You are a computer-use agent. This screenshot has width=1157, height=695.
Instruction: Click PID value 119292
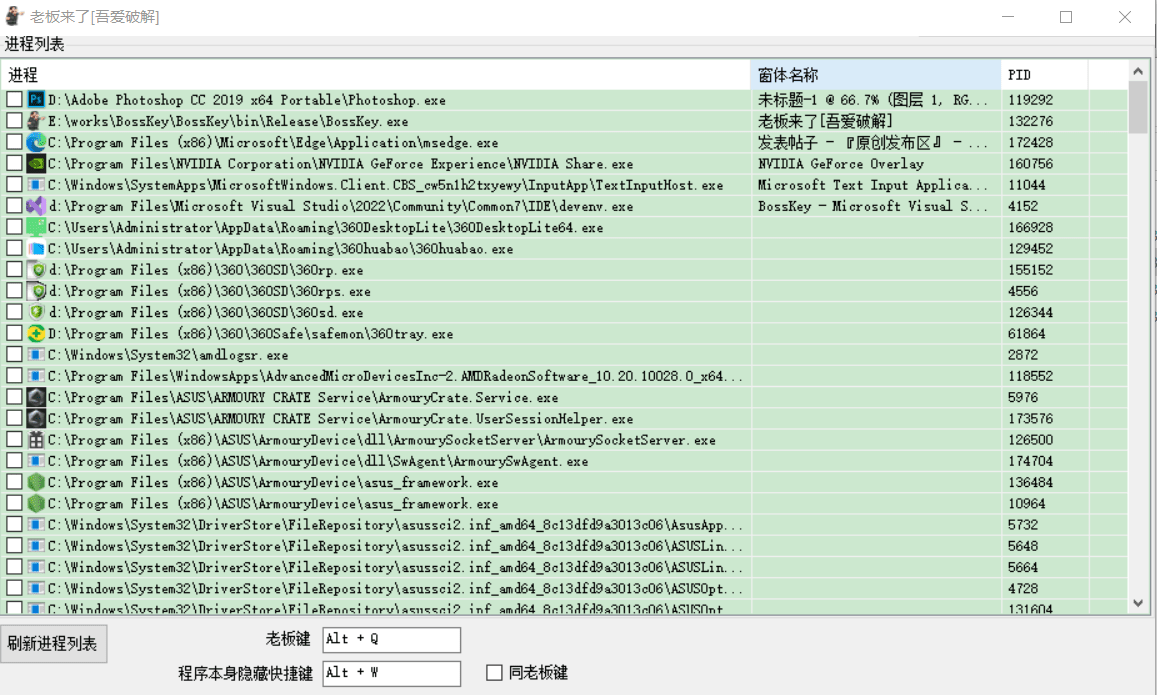(x=1030, y=100)
